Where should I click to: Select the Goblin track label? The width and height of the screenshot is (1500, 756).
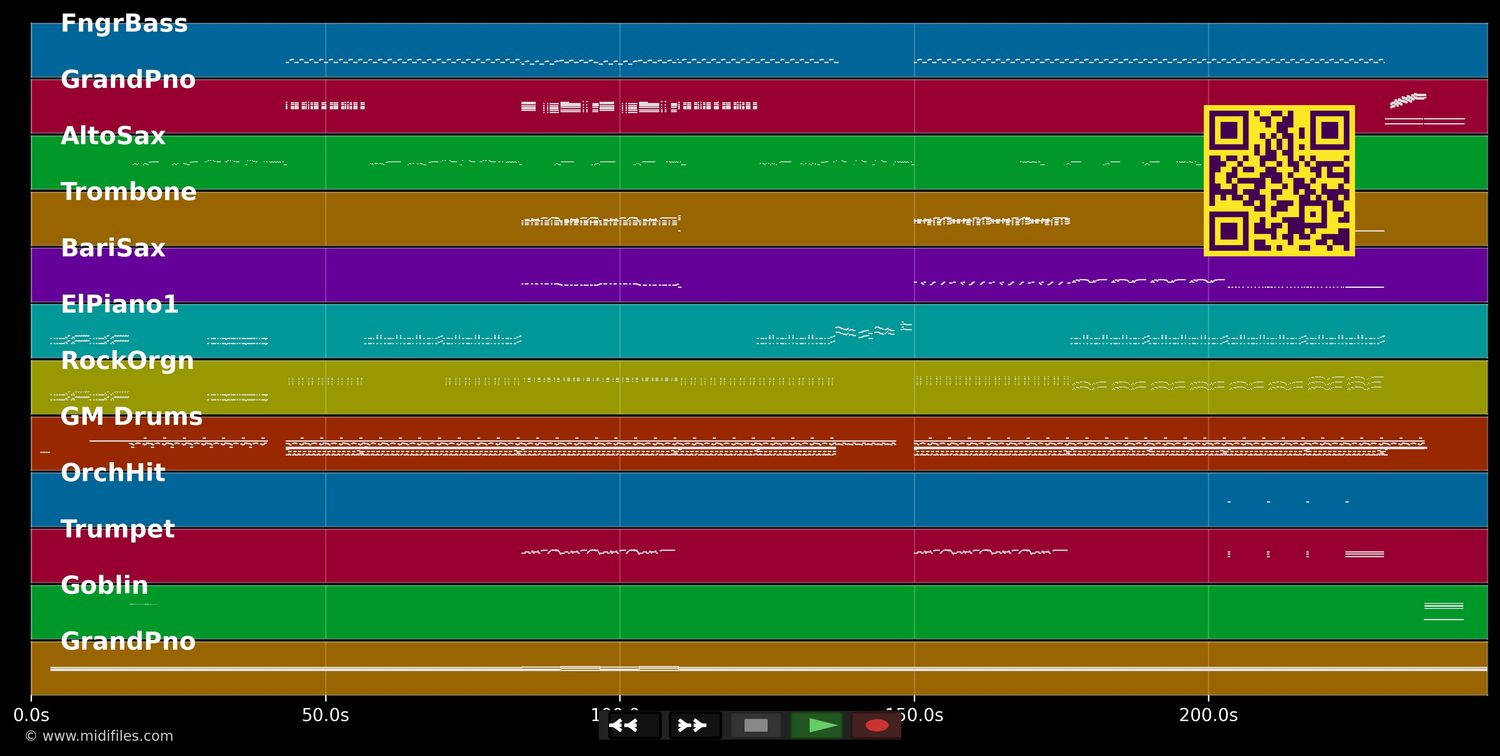[104, 586]
